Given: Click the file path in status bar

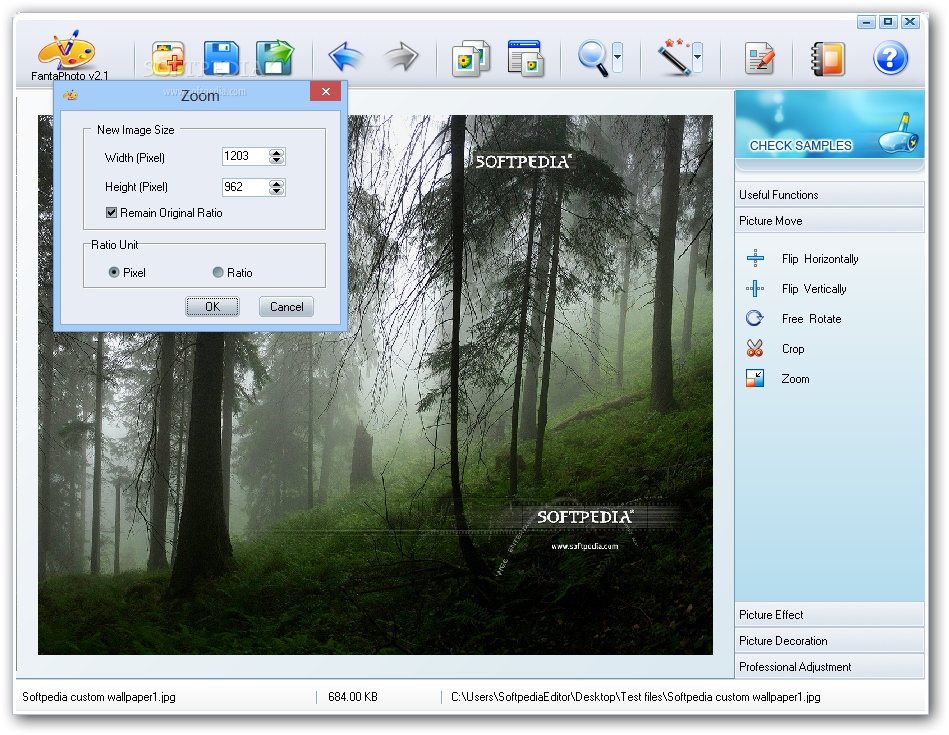Looking at the screenshot, I should click(x=635, y=697).
